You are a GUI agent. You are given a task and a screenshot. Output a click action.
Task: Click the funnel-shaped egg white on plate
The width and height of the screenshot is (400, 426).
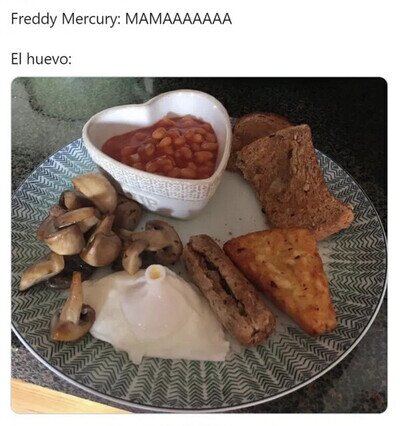[157, 313]
